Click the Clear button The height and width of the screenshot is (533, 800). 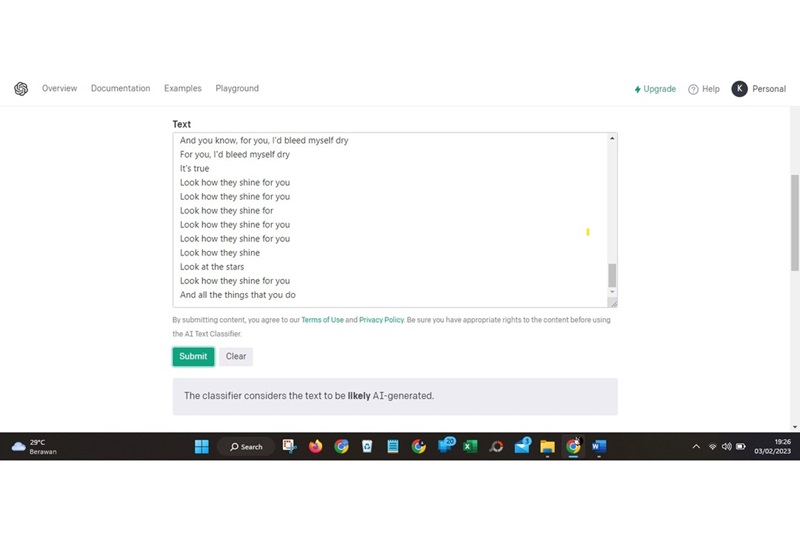pyautogui.click(x=236, y=356)
